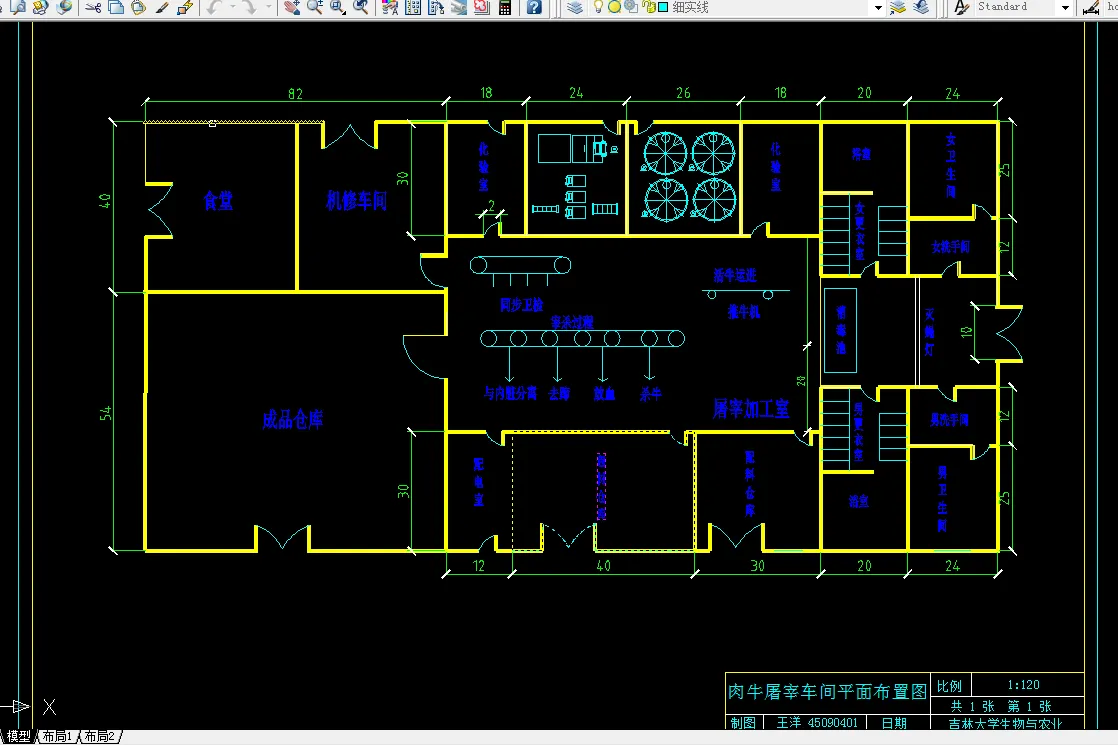Select the 54 dimension on left side

pyautogui.click(x=106, y=414)
